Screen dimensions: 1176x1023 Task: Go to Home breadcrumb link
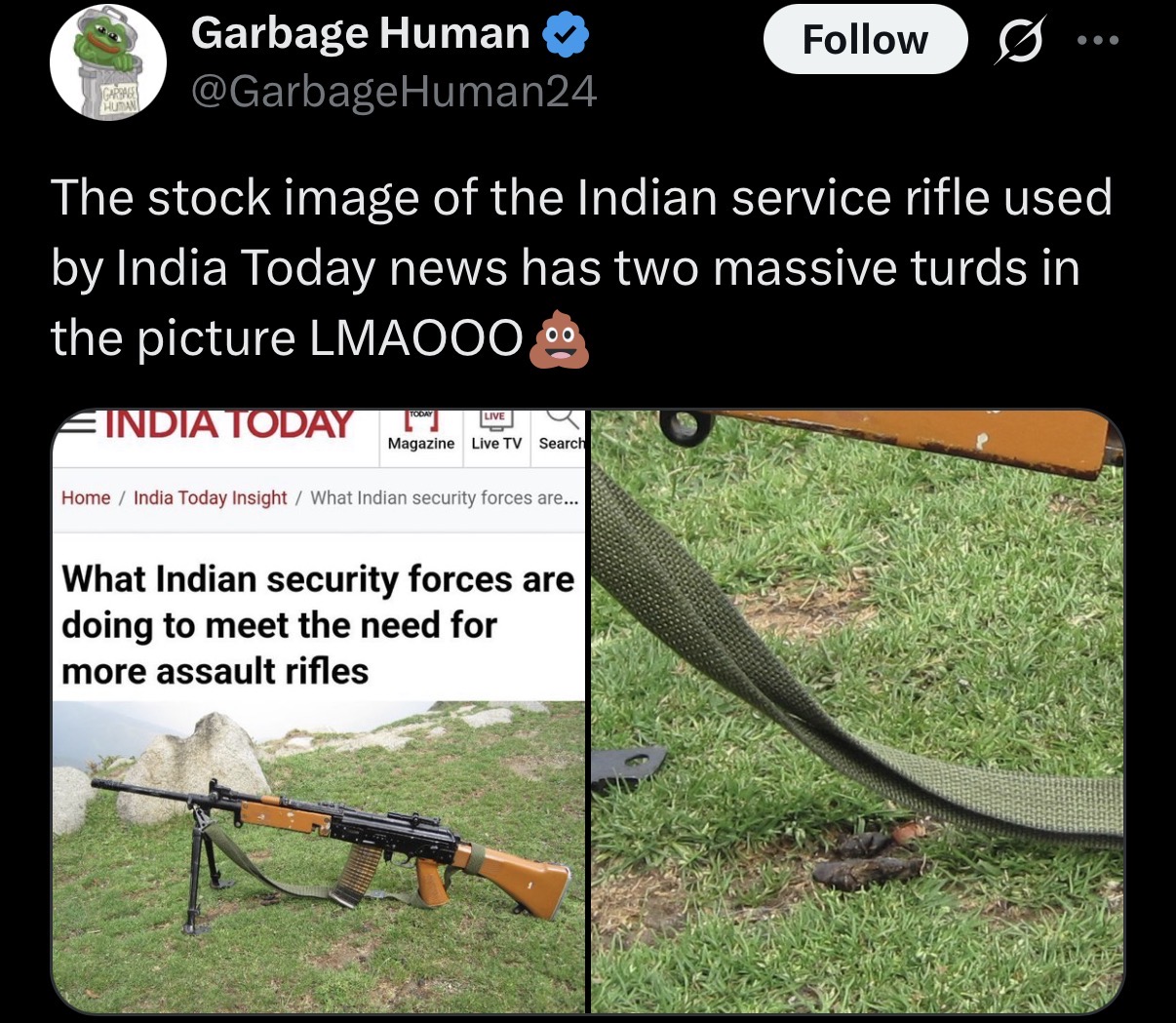(x=86, y=497)
